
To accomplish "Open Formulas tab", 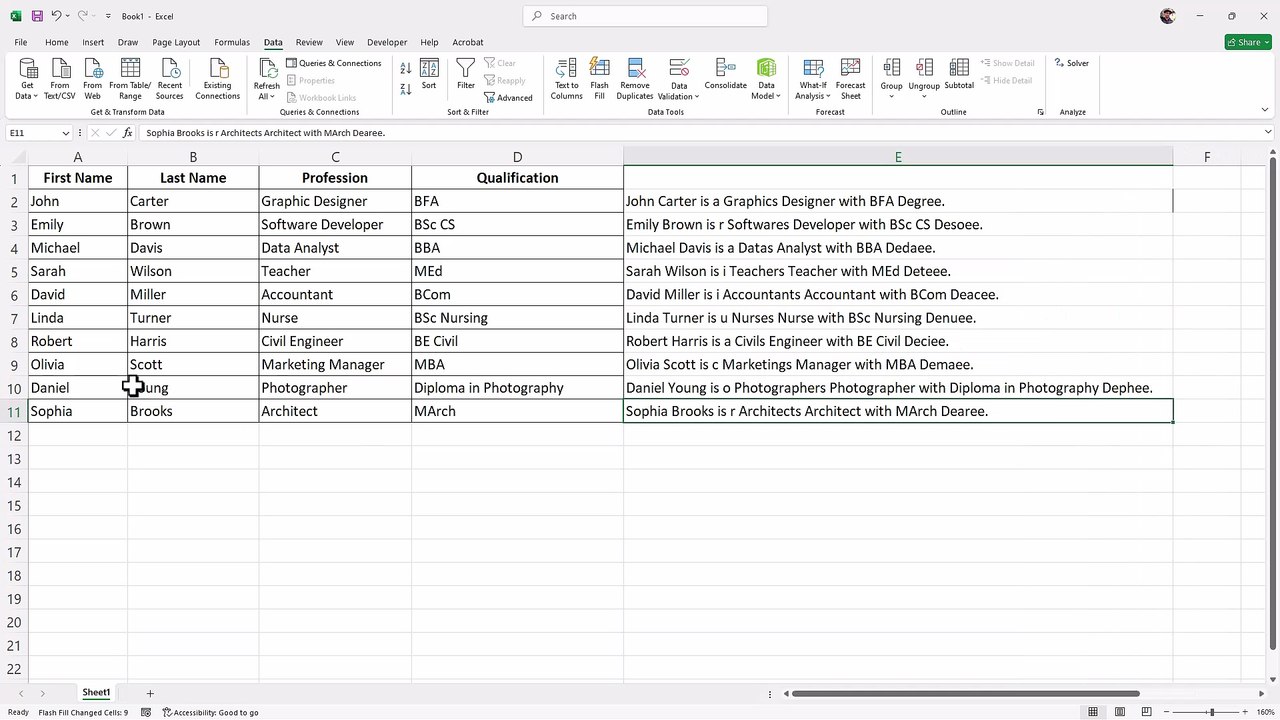I will (232, 42).
